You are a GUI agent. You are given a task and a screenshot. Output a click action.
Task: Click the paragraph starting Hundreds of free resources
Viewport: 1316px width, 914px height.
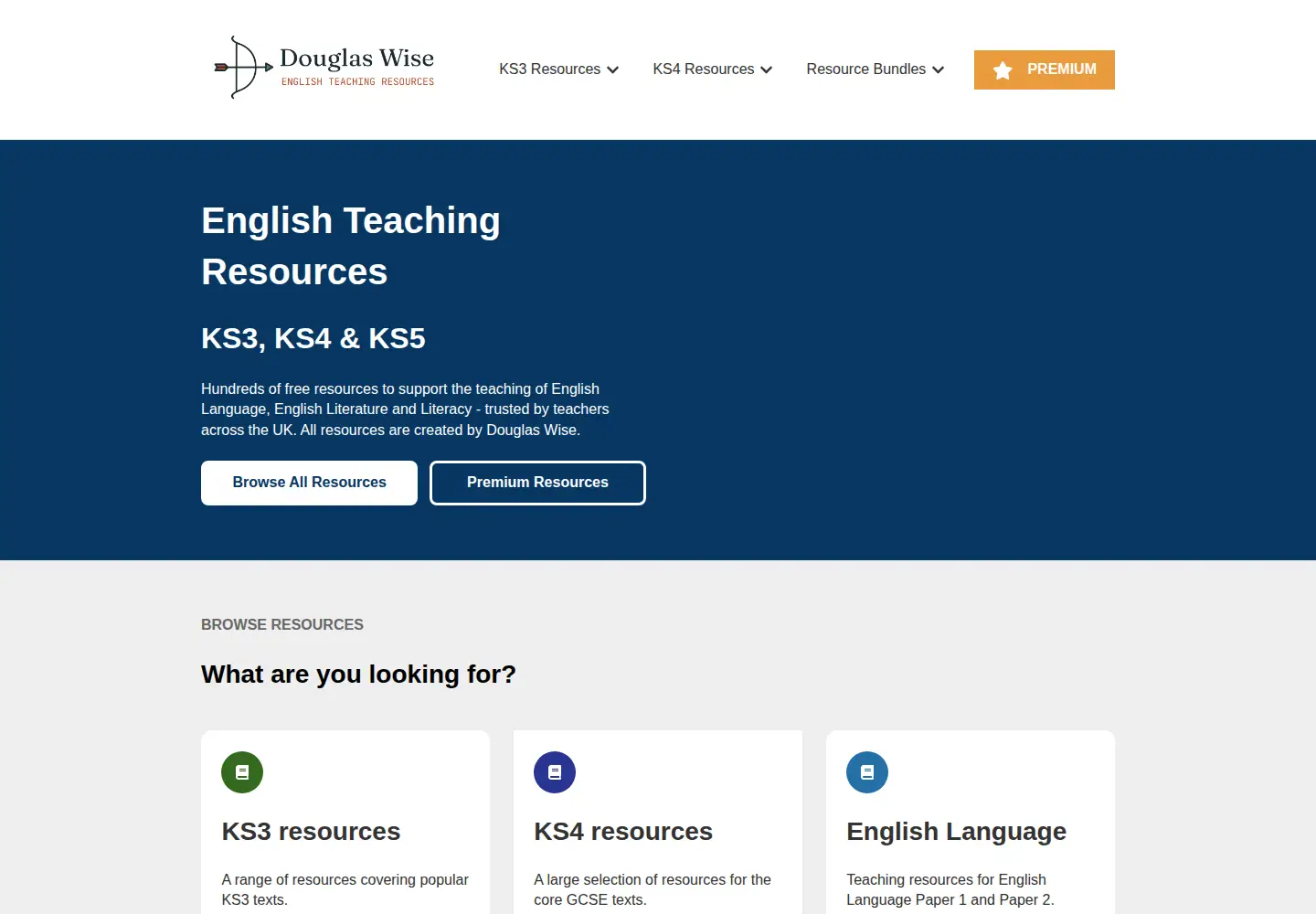405,409
